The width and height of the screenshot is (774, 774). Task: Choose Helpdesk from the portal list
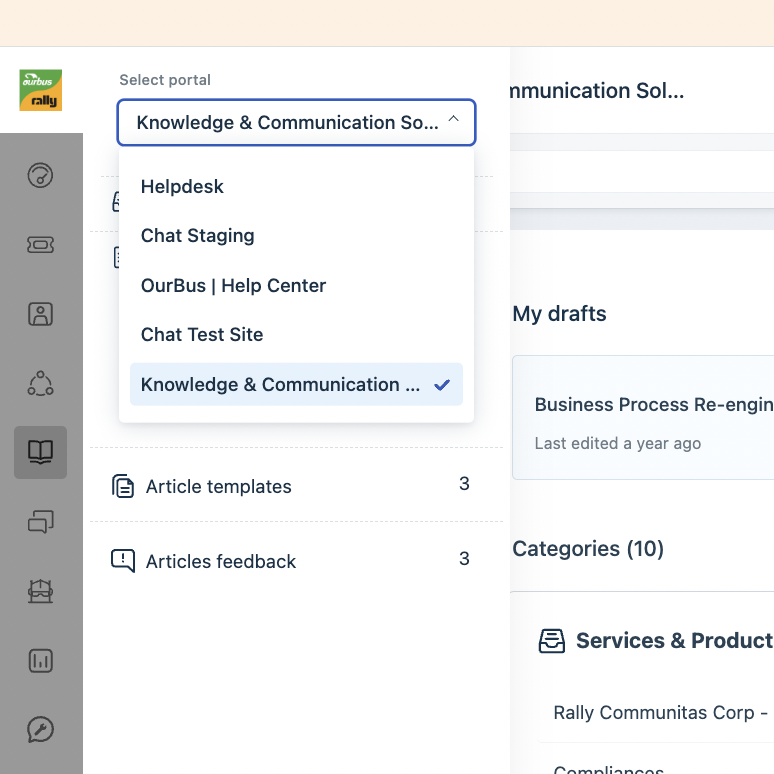[182, 187]
